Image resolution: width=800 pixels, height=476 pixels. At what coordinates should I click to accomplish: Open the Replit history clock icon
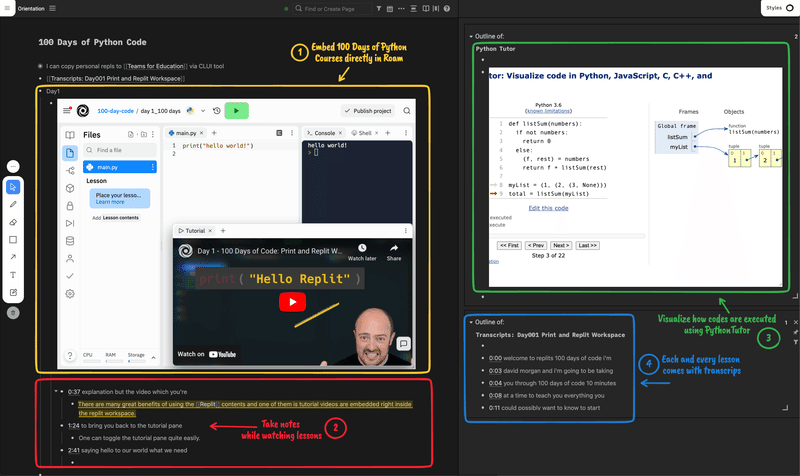(x=216, y=111)
